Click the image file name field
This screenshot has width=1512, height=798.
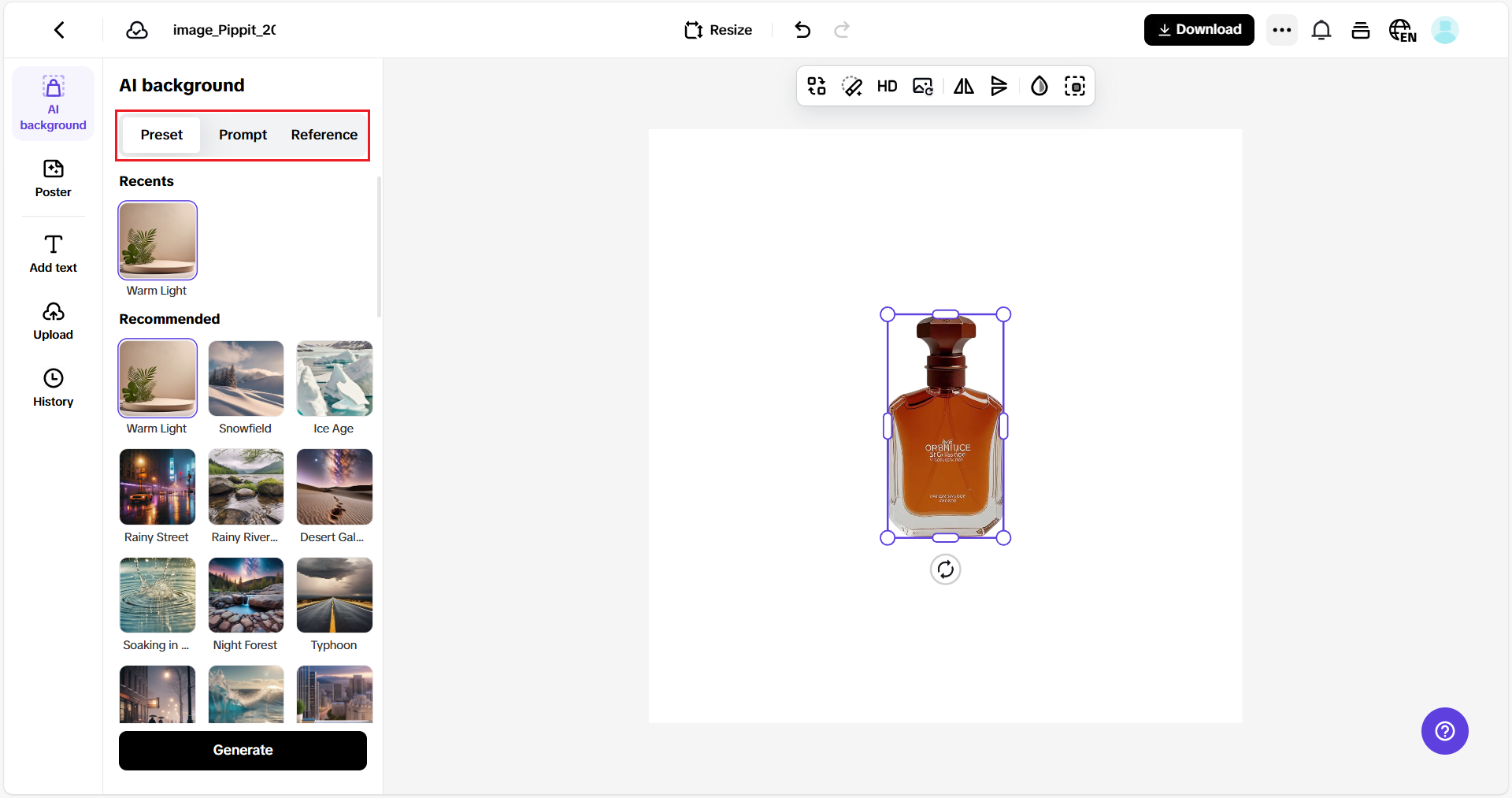[x=224, y=30]
